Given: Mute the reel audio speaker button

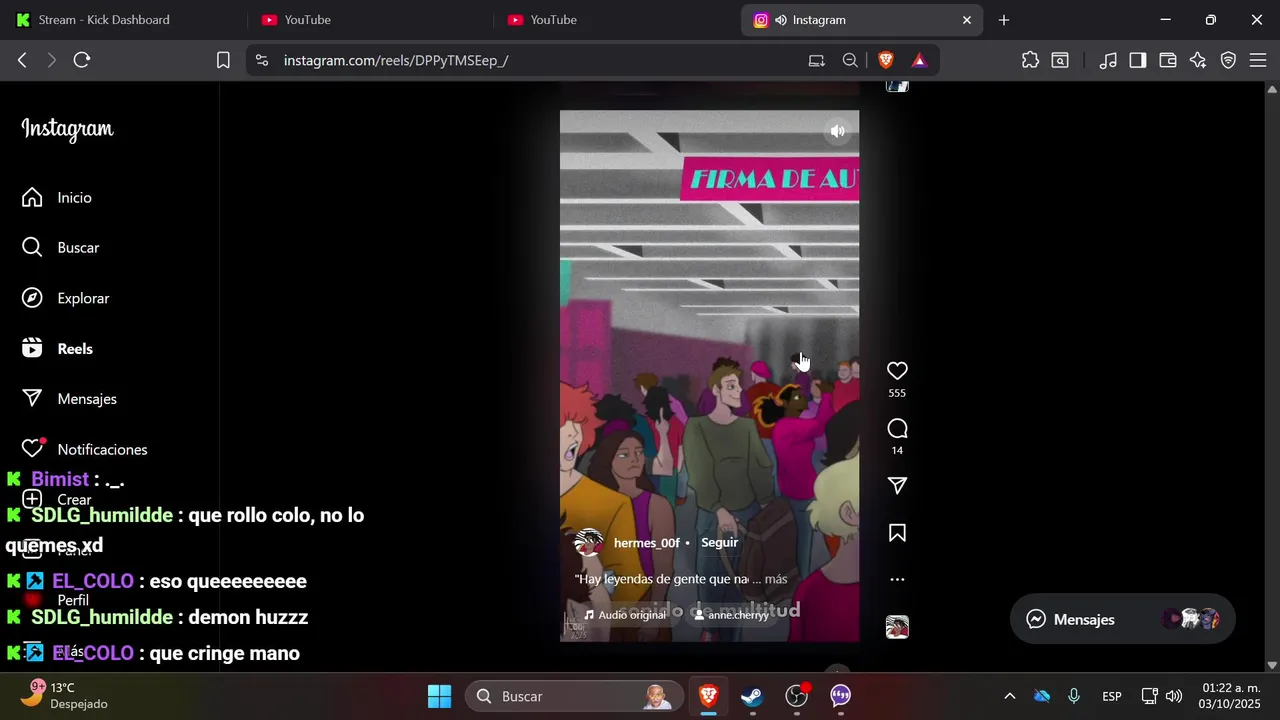Looking at the screenshot, I should 837,131.
